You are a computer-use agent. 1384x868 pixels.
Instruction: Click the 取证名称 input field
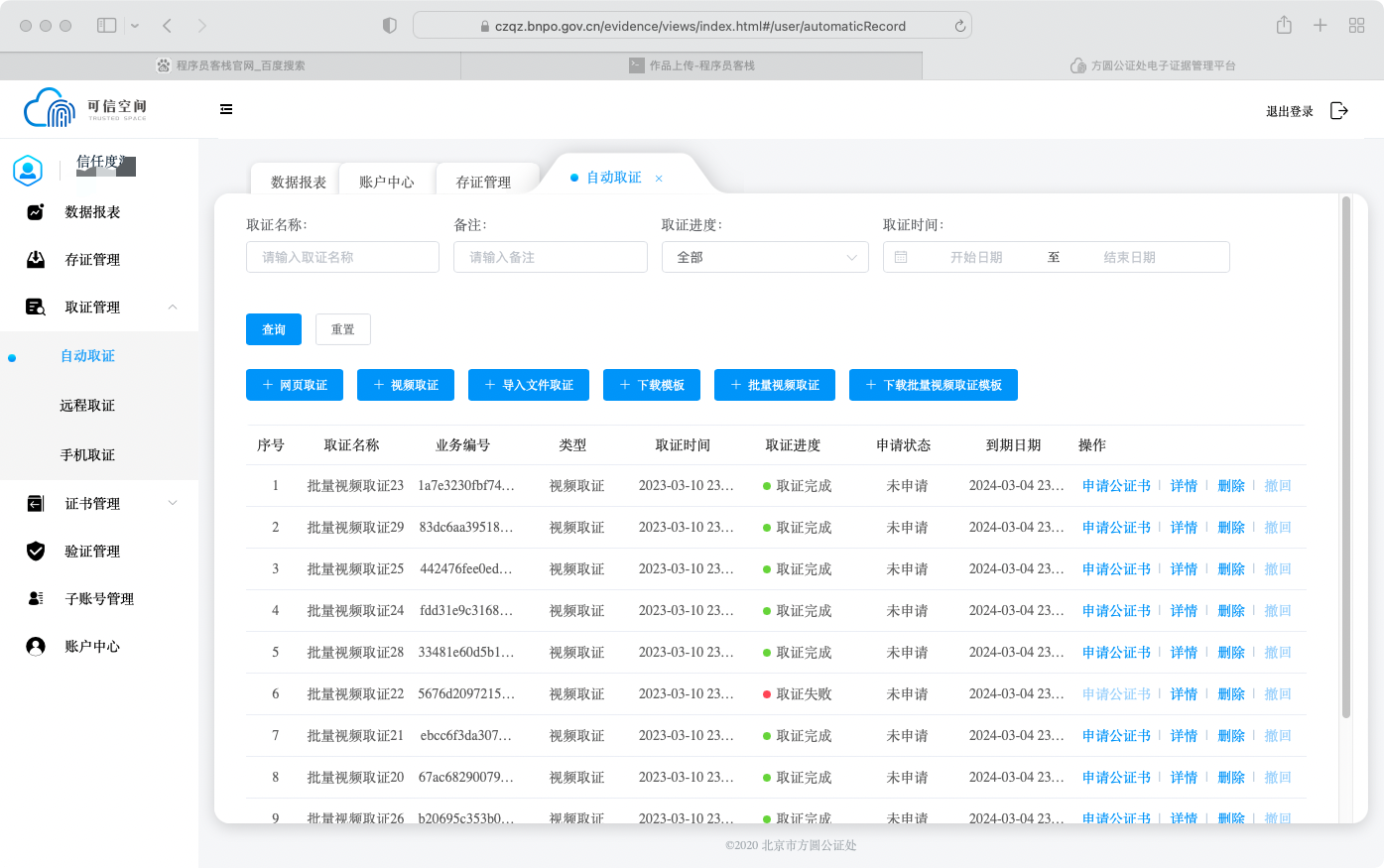click(342, 257)
